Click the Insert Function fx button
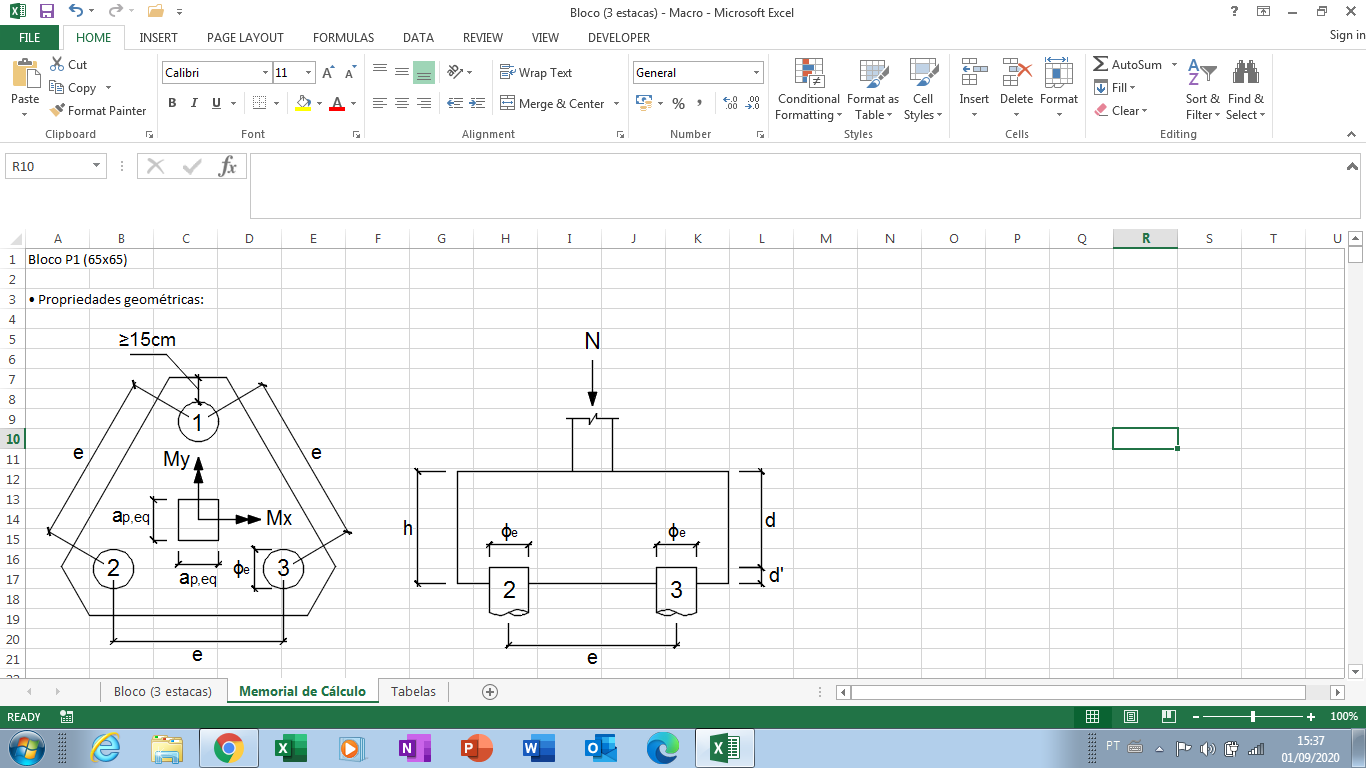Image resolution: width=1366 pixels, height=768 pixels. tap(228, 166)
